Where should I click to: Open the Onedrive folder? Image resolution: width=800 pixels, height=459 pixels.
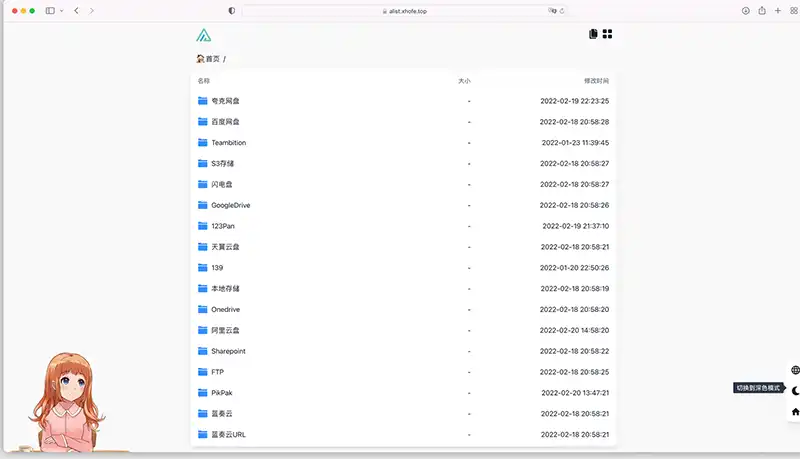click(403, 310)
